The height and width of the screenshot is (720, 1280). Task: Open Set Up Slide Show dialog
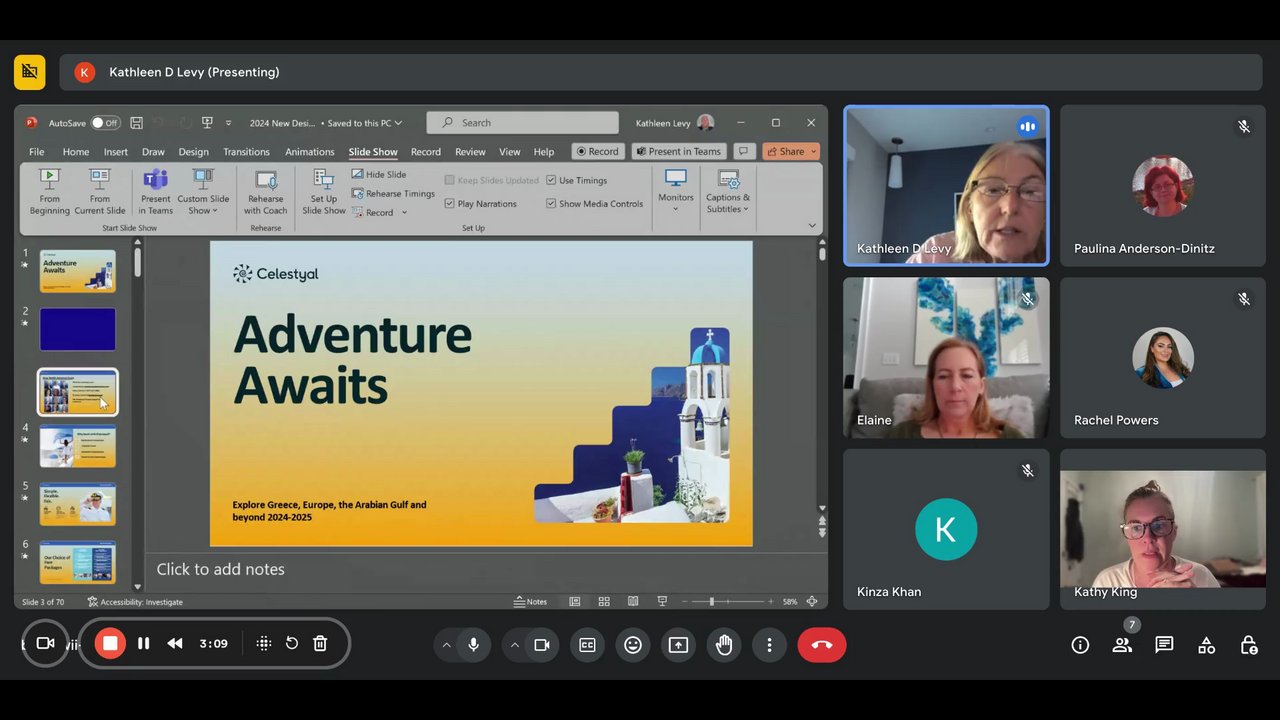324,191
